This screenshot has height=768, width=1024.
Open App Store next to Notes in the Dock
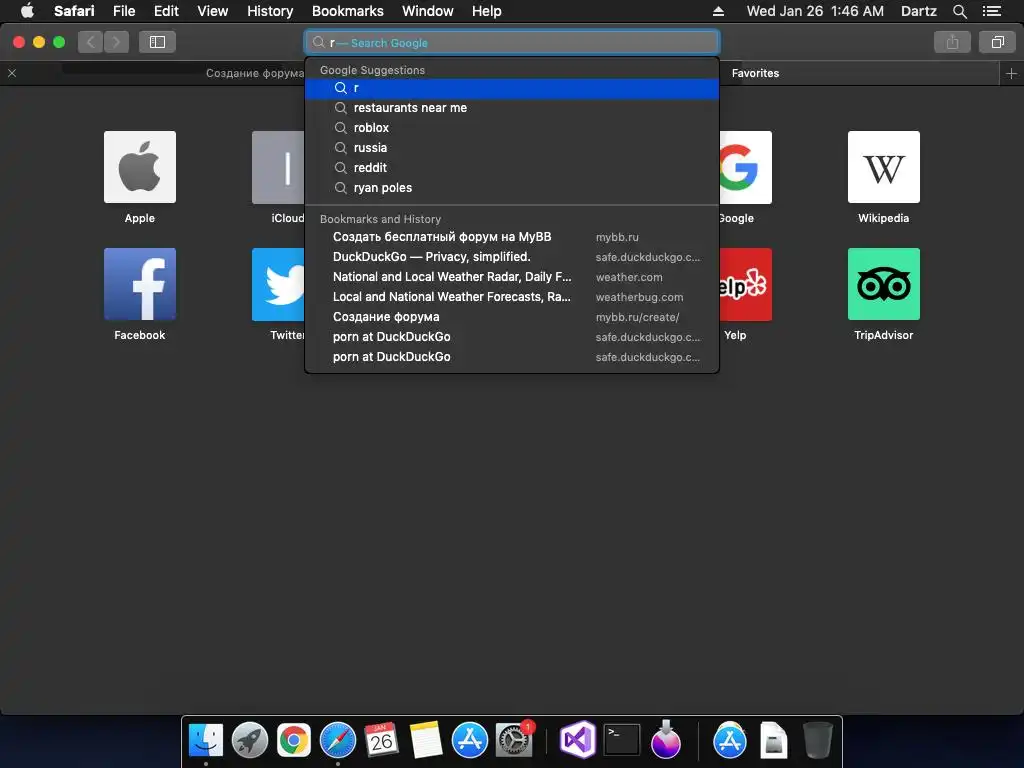(470, 740)
